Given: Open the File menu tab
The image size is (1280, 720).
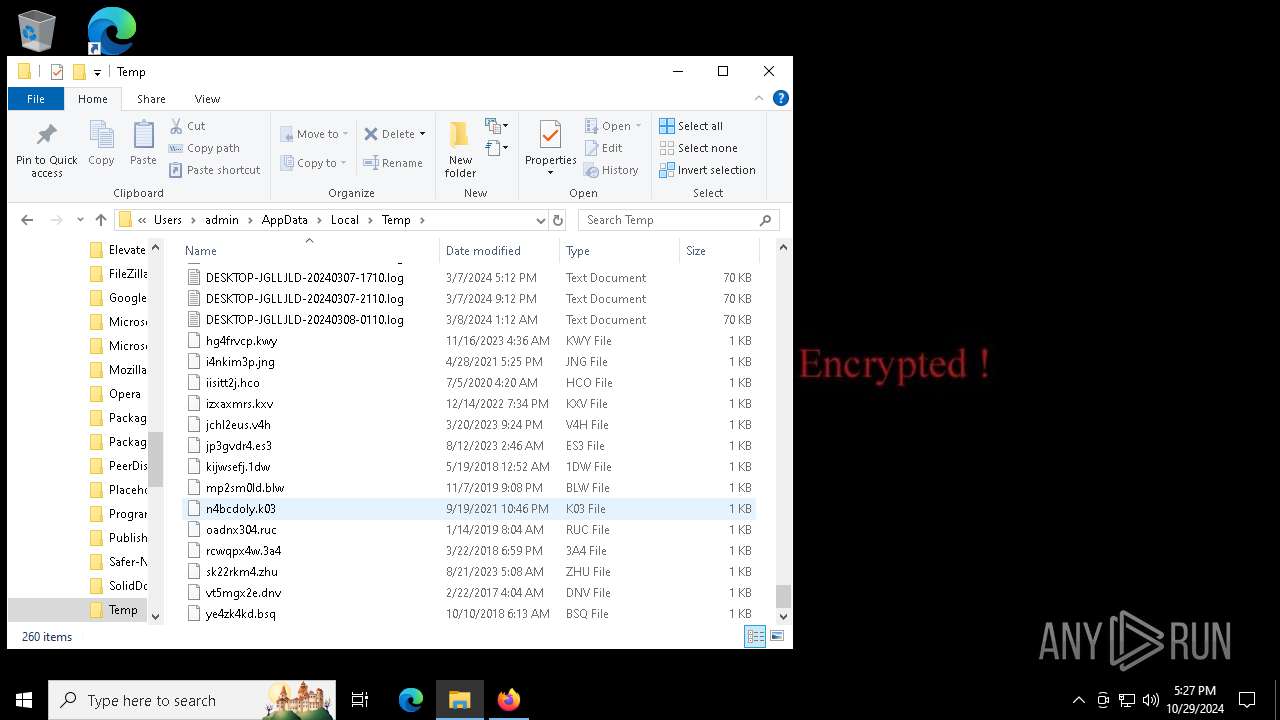Looking at the screenshot, I should point(36,99).
